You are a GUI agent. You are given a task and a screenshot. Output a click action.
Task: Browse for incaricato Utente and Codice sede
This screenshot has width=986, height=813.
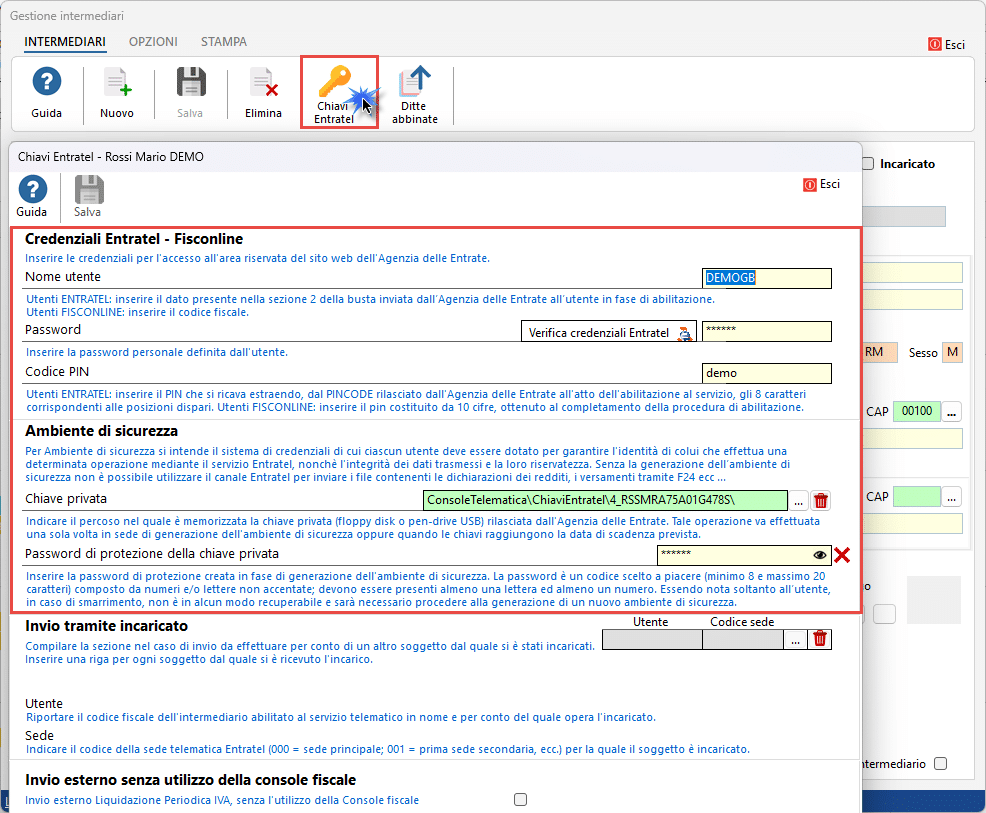(x=795, y=639)
